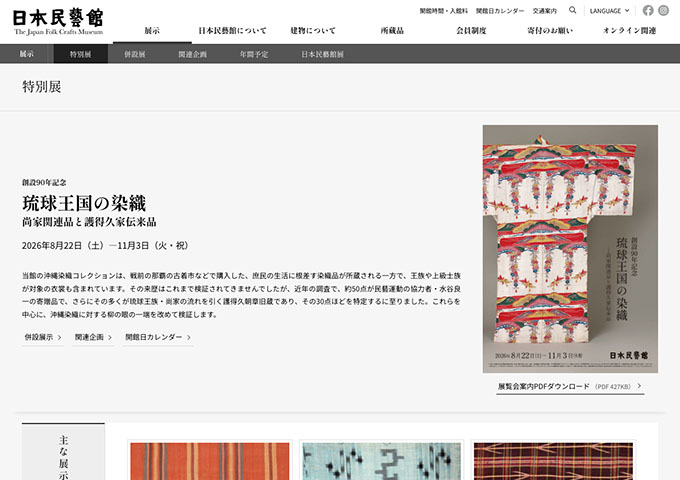680x480 pixels.
Task: Click the 特別展 page heading
Action: click(42, 87)
